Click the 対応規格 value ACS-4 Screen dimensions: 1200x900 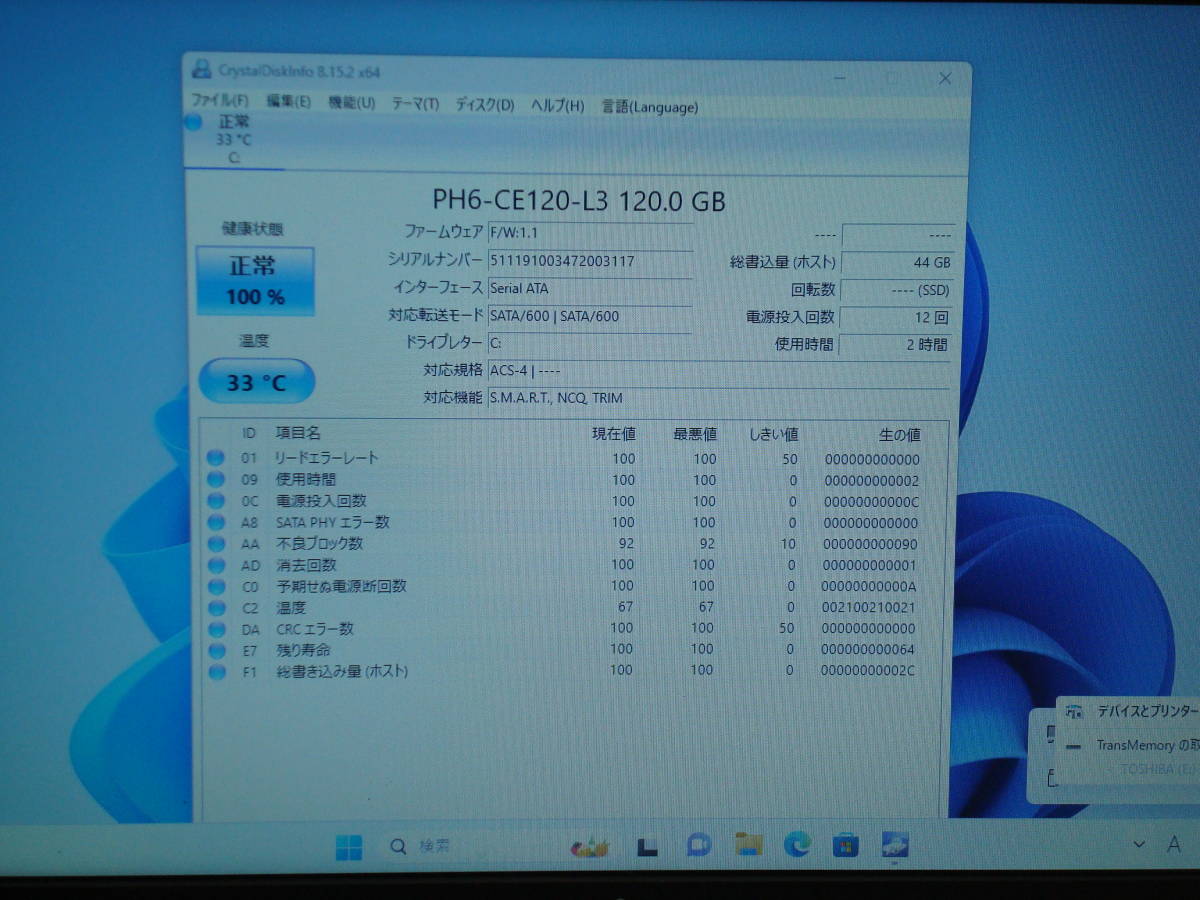[x=525, y=371]
